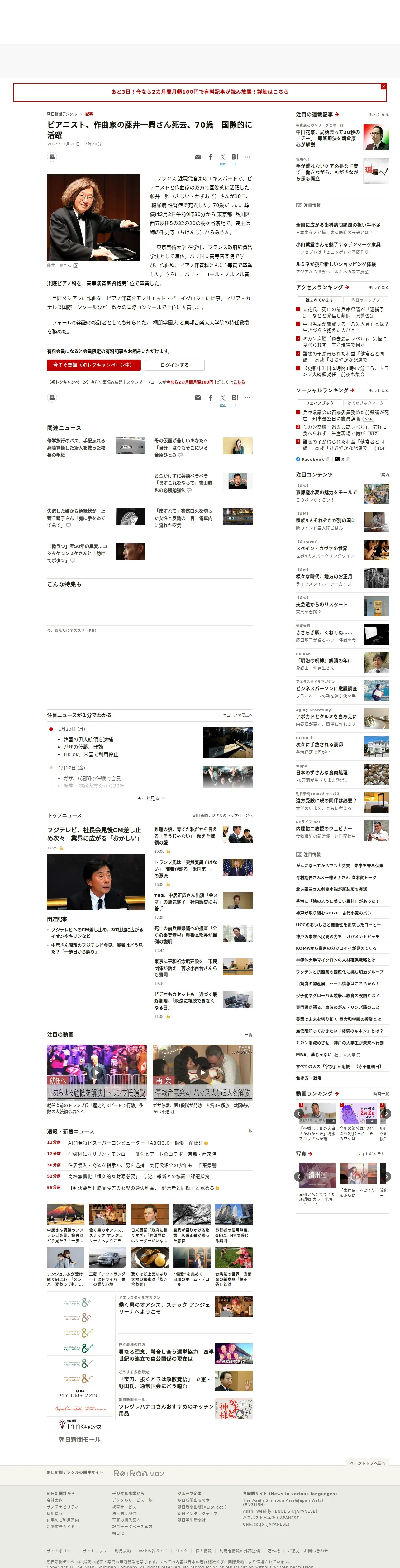Share on Facebook from the bottom icon row
The image size is (400, 1568).
(x=211, y=398)
